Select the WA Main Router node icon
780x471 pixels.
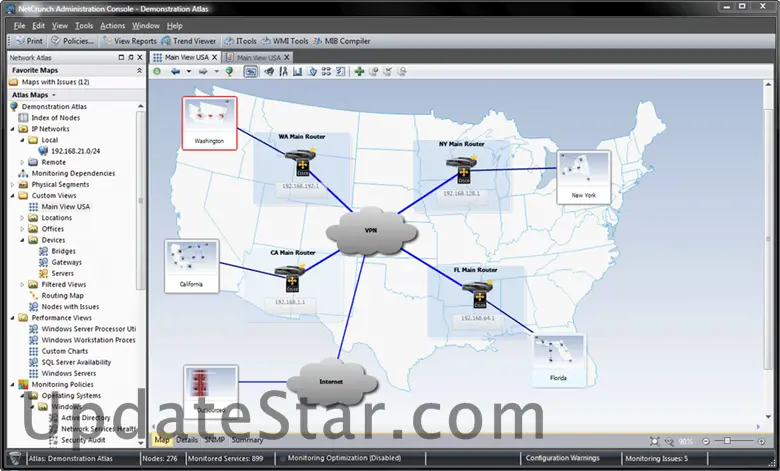click(301, 162)
